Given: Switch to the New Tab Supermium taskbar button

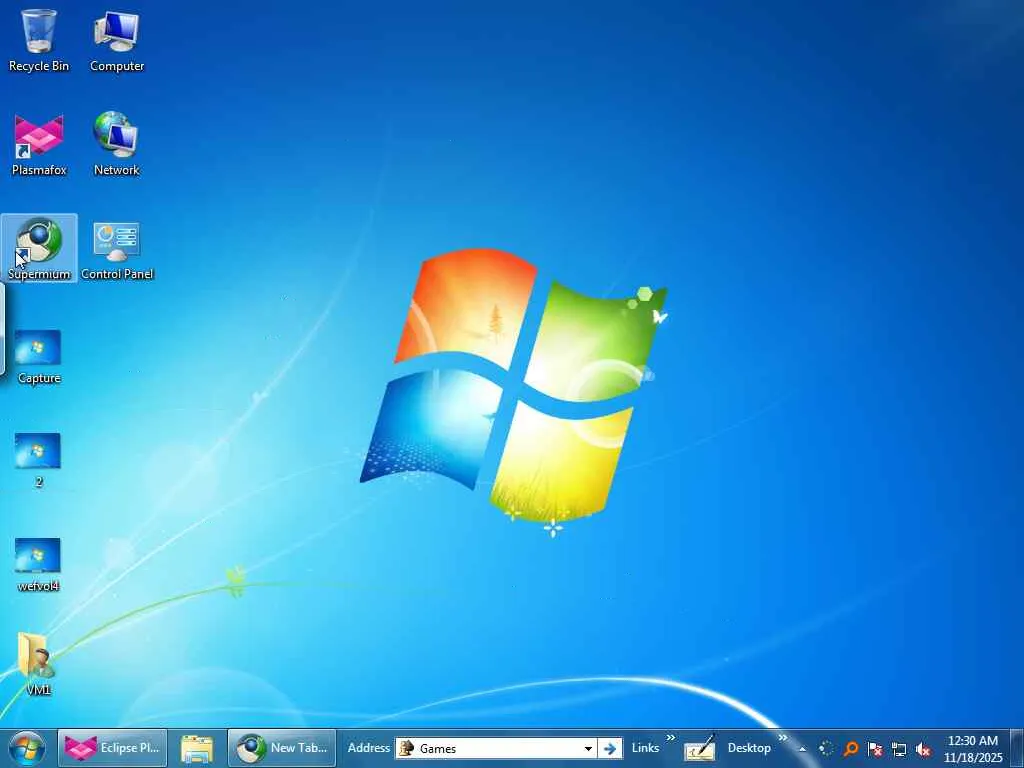Looking at the screenshot, I should [281, 748].
